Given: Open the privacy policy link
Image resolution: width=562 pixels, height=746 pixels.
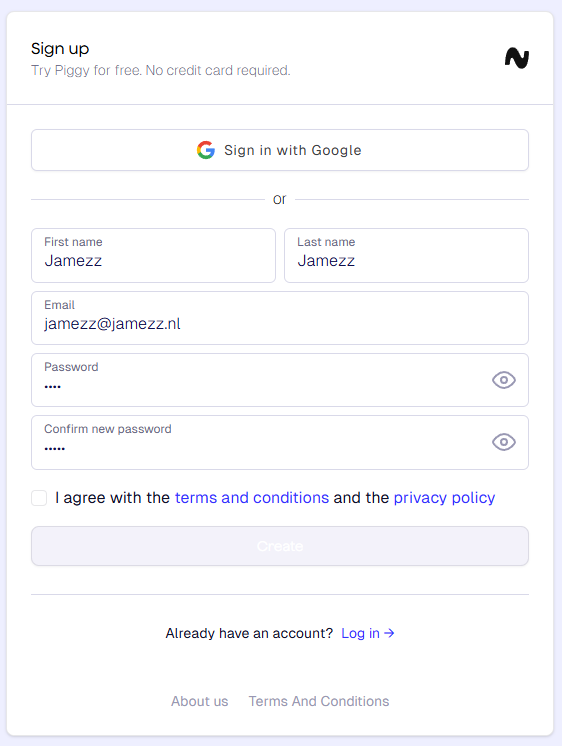Looking at the screenshot, I should pyautogui.click(x=444, y=498).
